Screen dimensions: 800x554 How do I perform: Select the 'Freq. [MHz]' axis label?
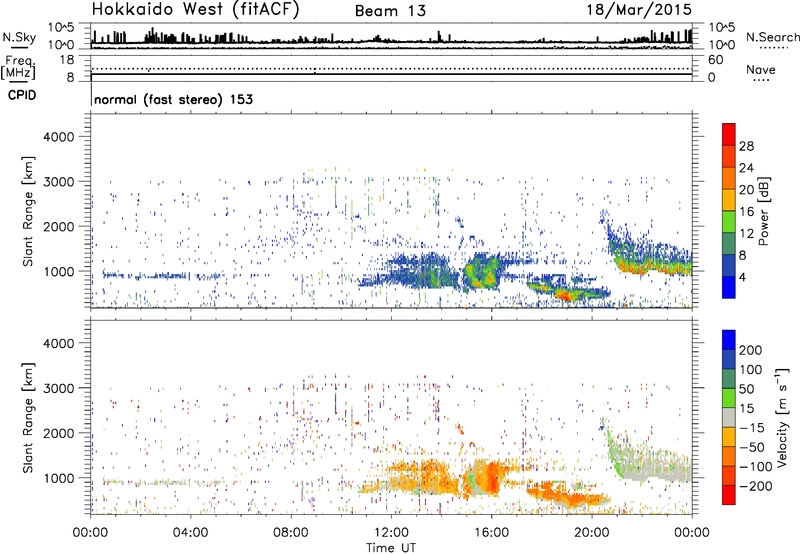click(18, 68)
